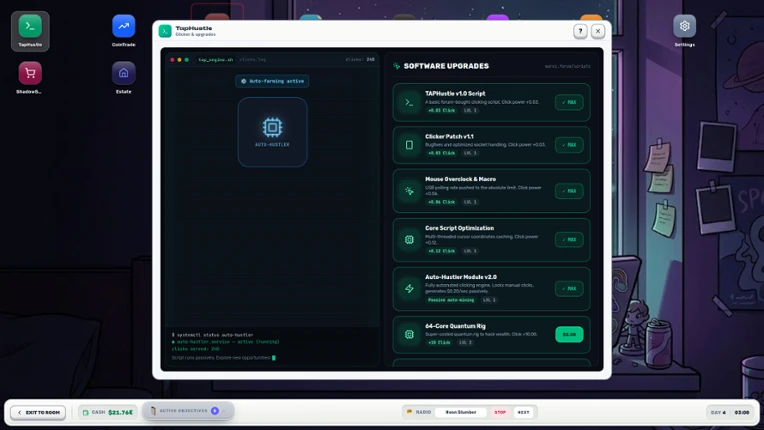764x430 pixels.
Task: Click the radio icon in bottom bar
Action: (x=409, y=412)
